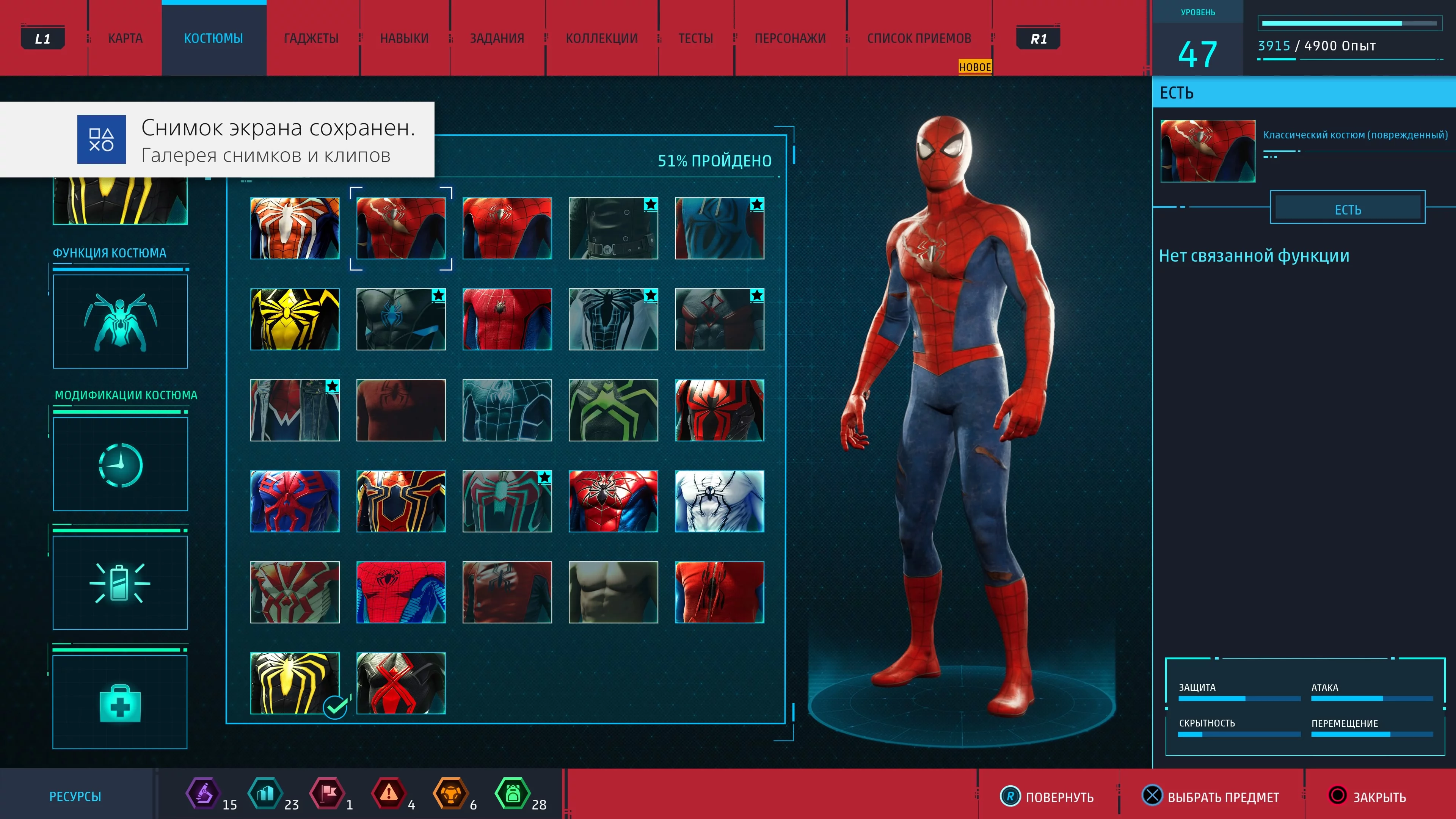Open the clock suit mod slot

tap(121, 464)
